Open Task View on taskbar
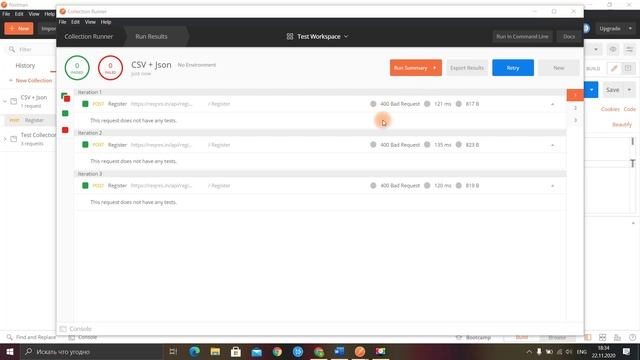 tap(173, 351)
